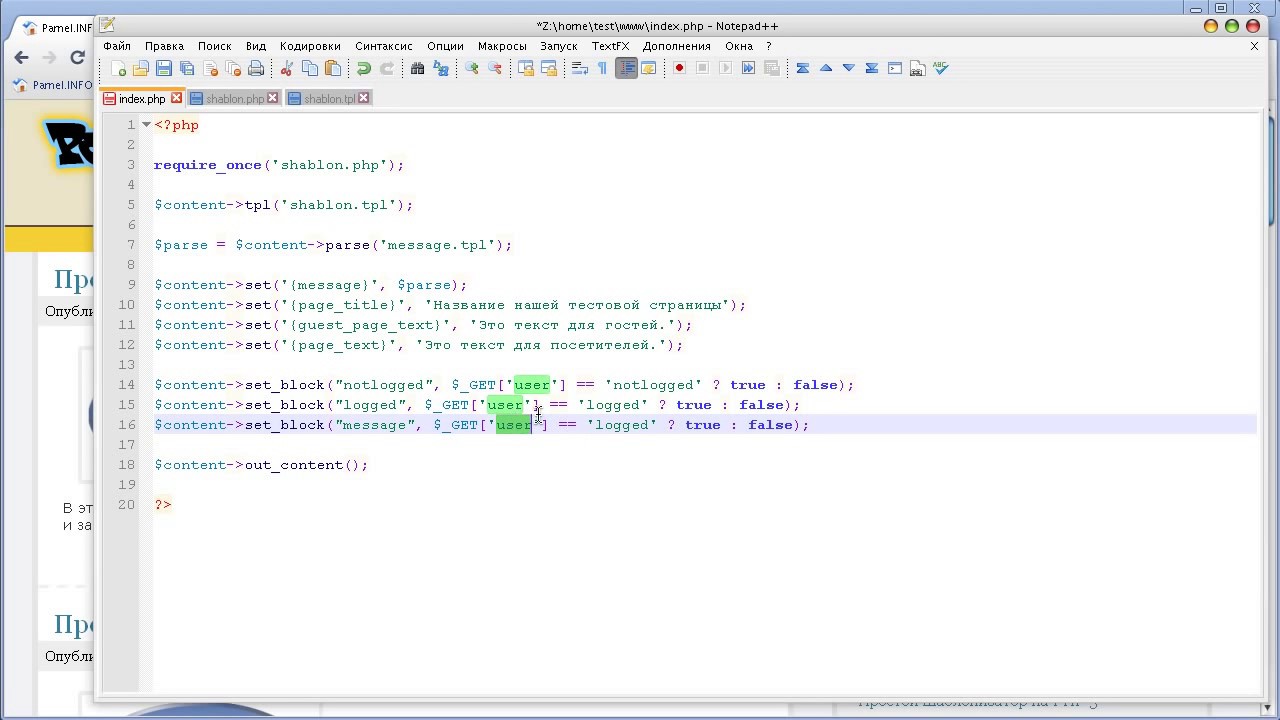The height and width of the screenshot is (720, 1280).
Task: Click the console window toolbar icon
Action: (x=895, y=68)
